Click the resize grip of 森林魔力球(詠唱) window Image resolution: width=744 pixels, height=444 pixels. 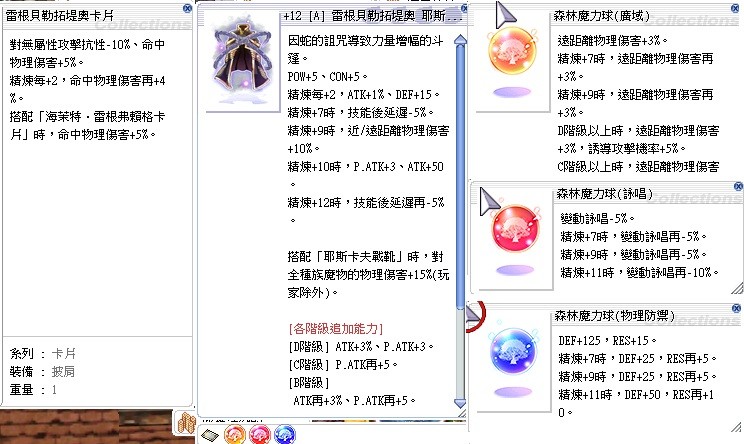tap(737, 287)
